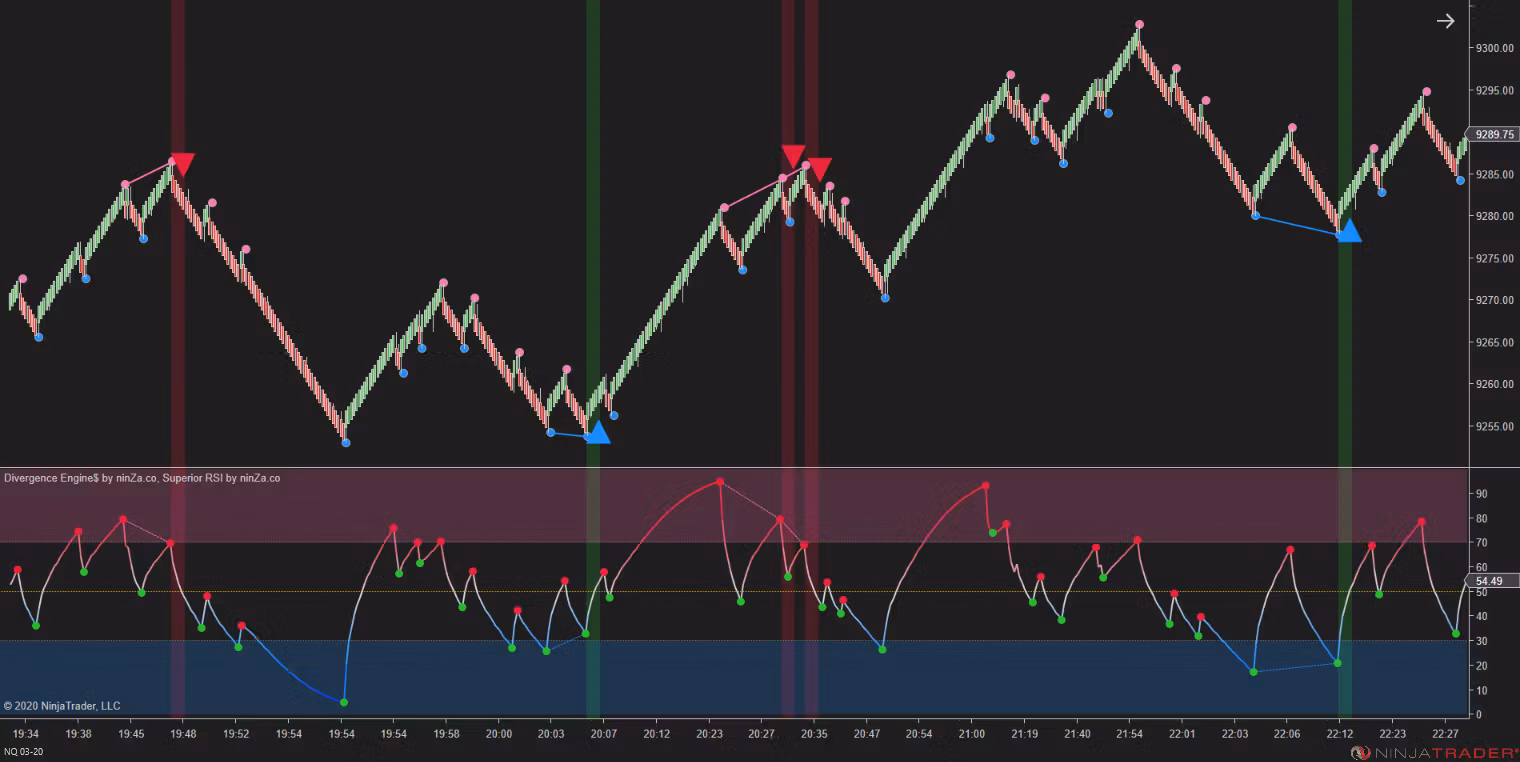Click the RSI lowest green dot near 19:54
This screenshot has width=1520, height=762.
pos(344,702)
